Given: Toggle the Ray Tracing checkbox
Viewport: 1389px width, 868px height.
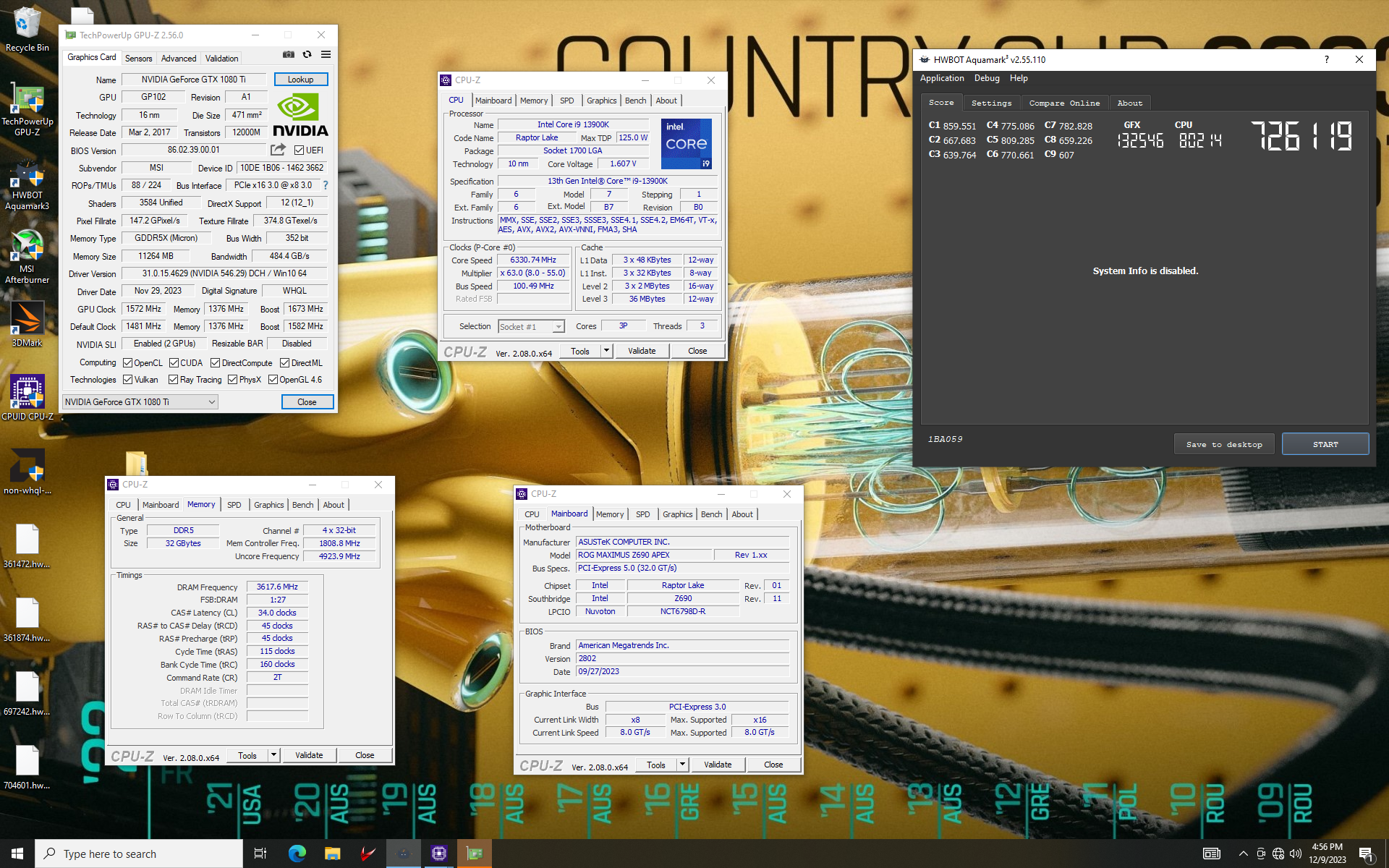Looking at the screenshot, I should 173,380.
